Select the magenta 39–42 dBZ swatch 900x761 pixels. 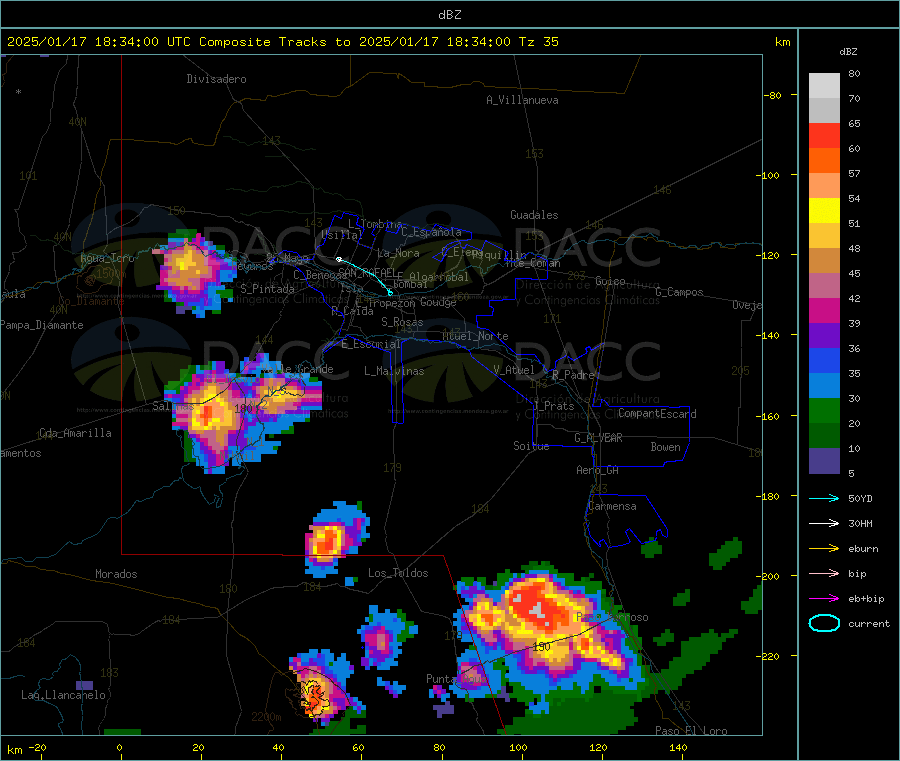(x=824, y=311)
